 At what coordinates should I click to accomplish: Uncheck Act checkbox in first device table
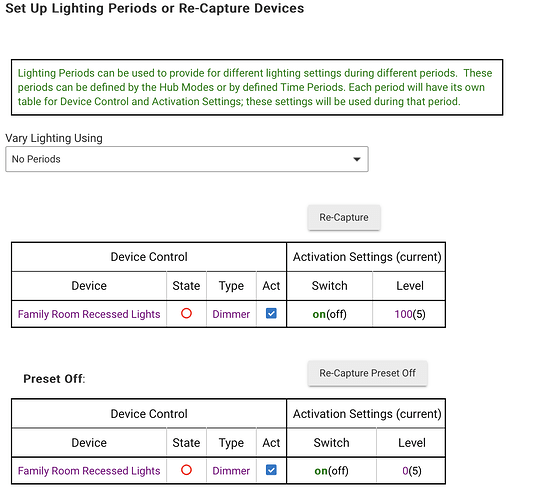pyautogui.click(x=271, y=313)
